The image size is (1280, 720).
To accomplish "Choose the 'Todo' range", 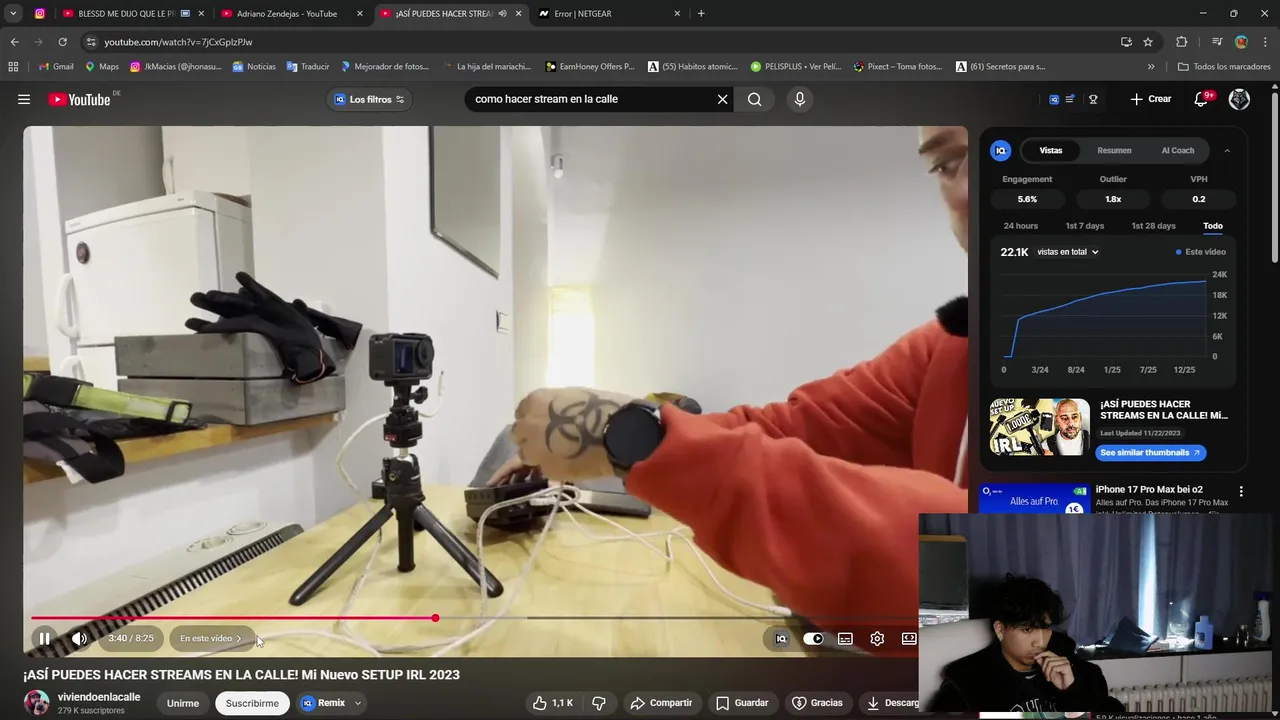I will point(1213,226).
